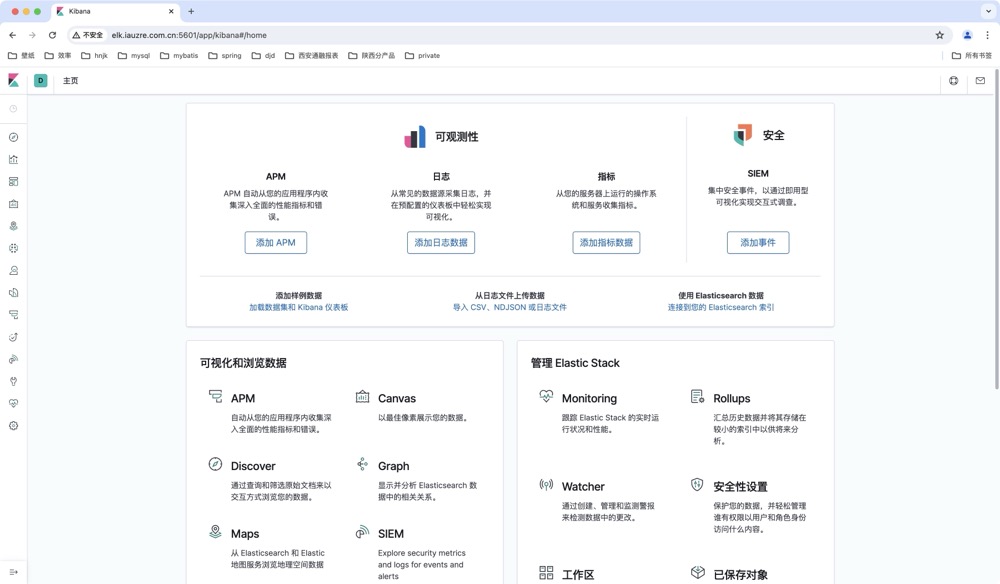Click the 添加 APM button

pos(276,243)
